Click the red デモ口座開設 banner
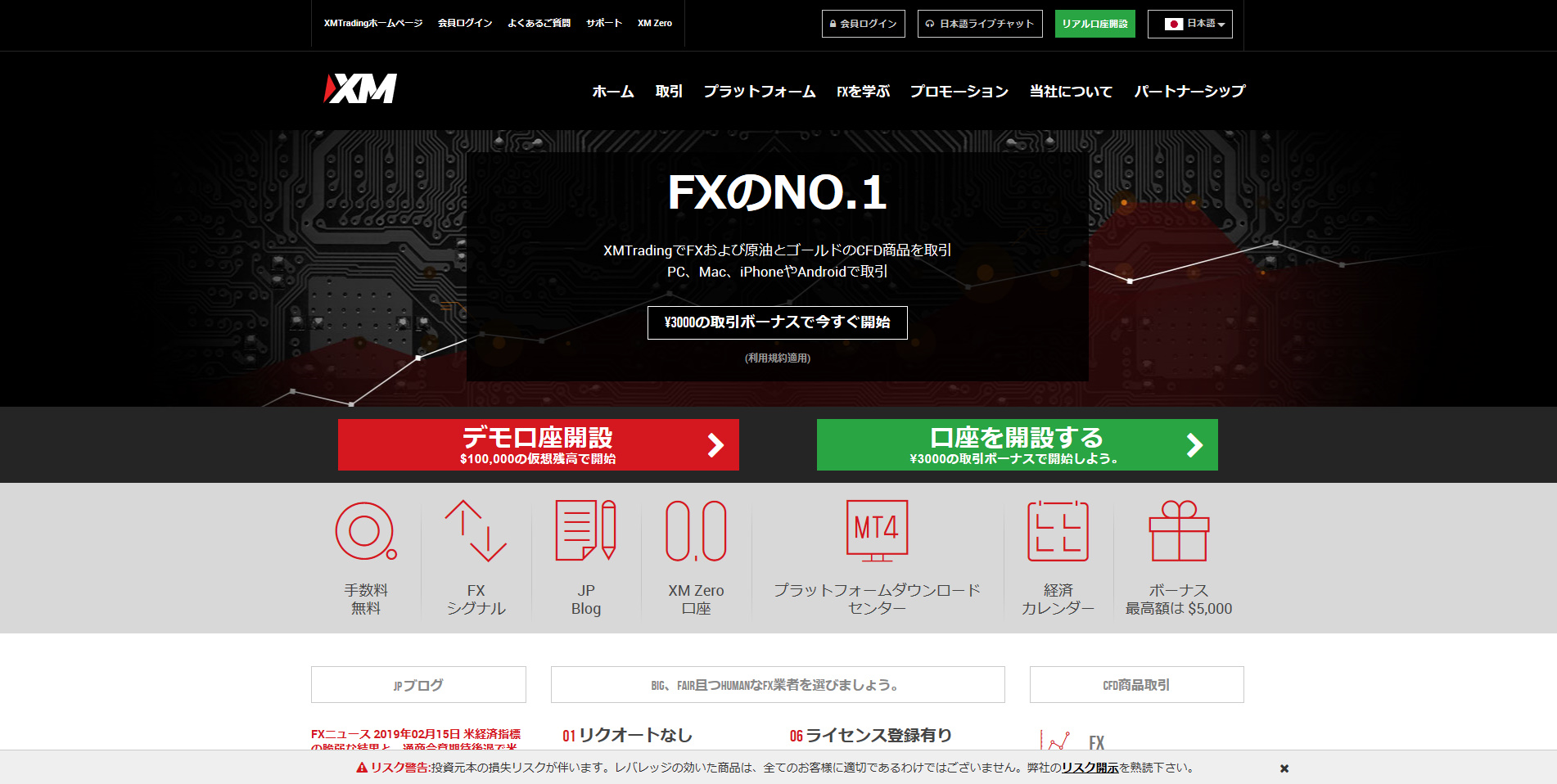The image size is (1557, 784). pyautogui.click(x=539, y=445)
